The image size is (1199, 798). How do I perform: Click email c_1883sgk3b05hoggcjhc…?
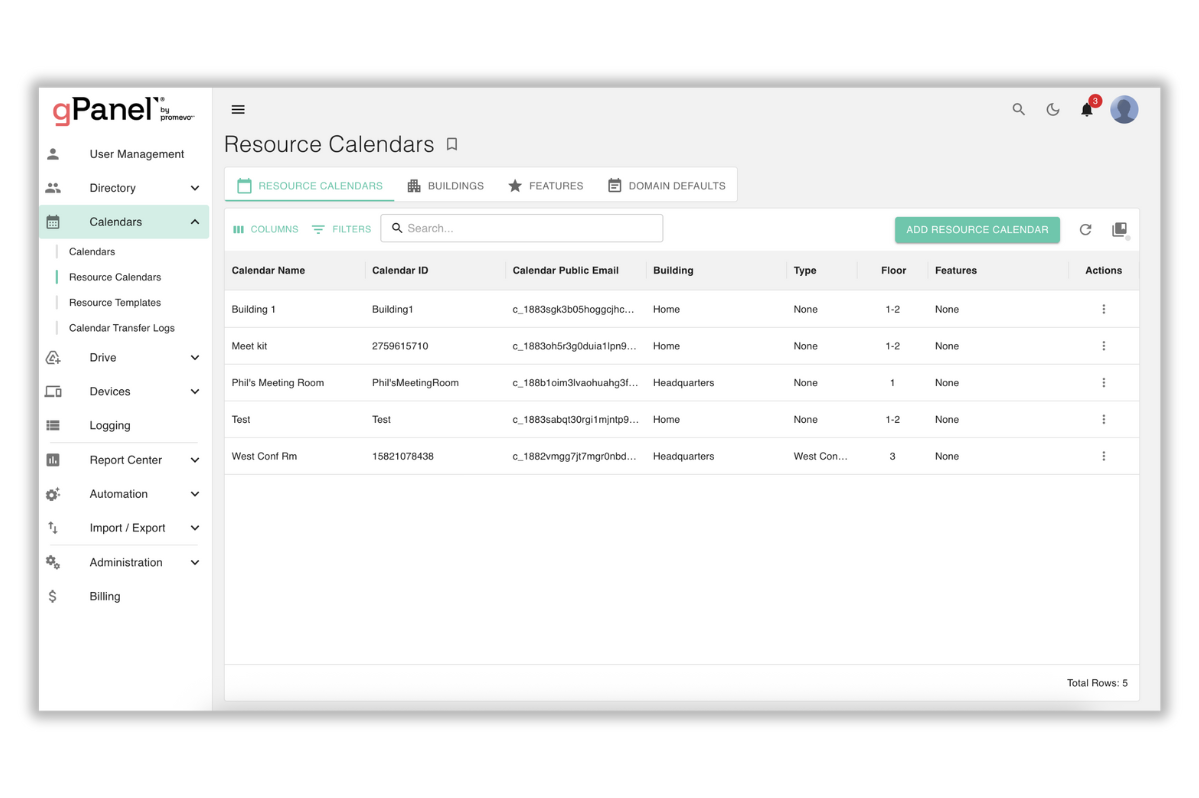click(573, 310)
